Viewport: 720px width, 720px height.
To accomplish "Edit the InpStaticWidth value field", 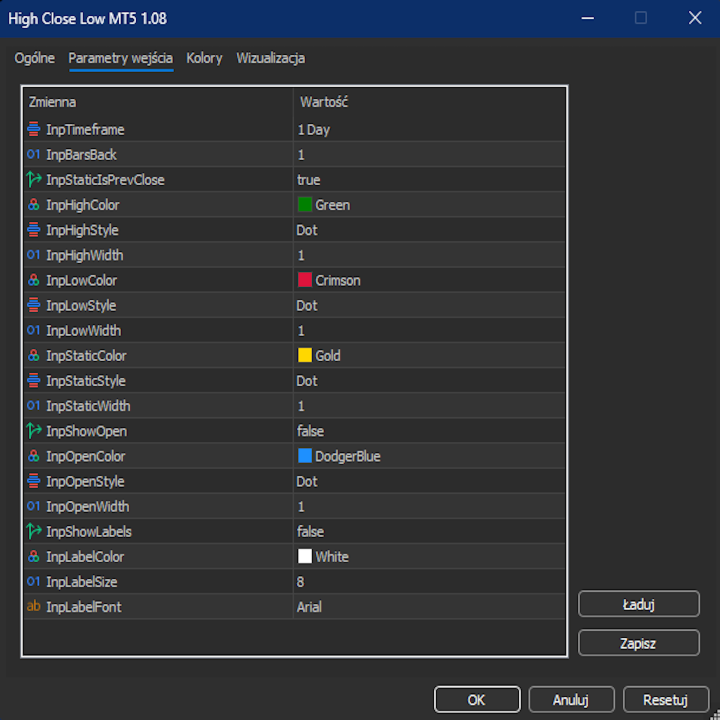I will tap(429, 406).
